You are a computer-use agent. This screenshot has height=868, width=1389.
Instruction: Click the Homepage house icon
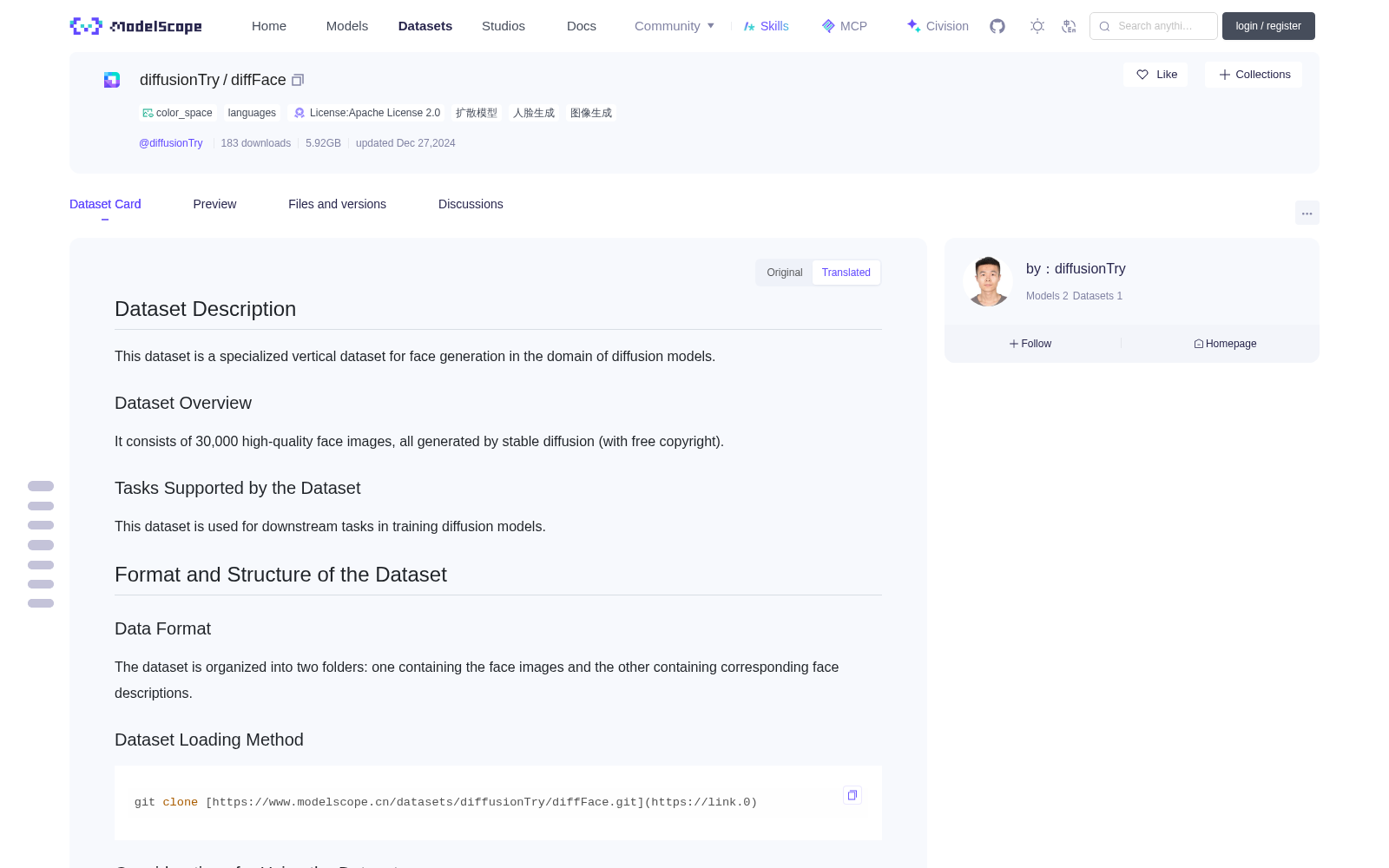[x=1199, y=344]
